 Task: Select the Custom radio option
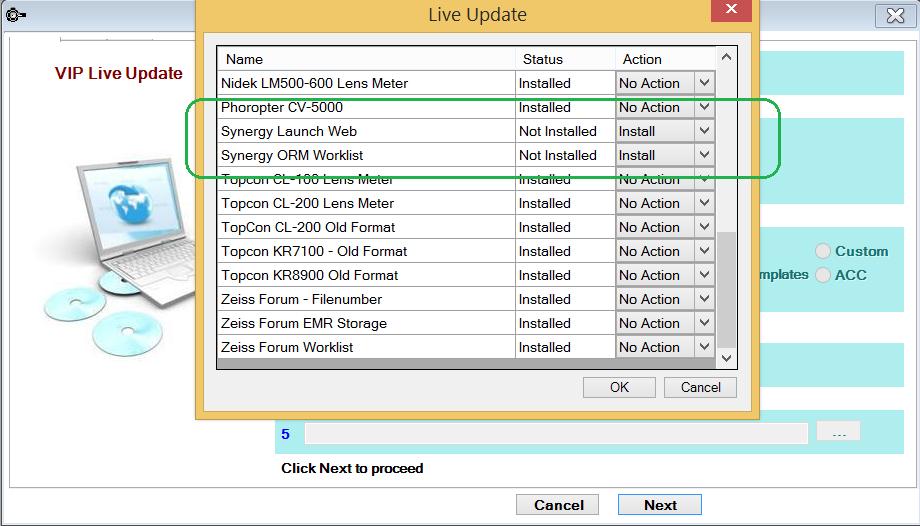coord(823,251)
